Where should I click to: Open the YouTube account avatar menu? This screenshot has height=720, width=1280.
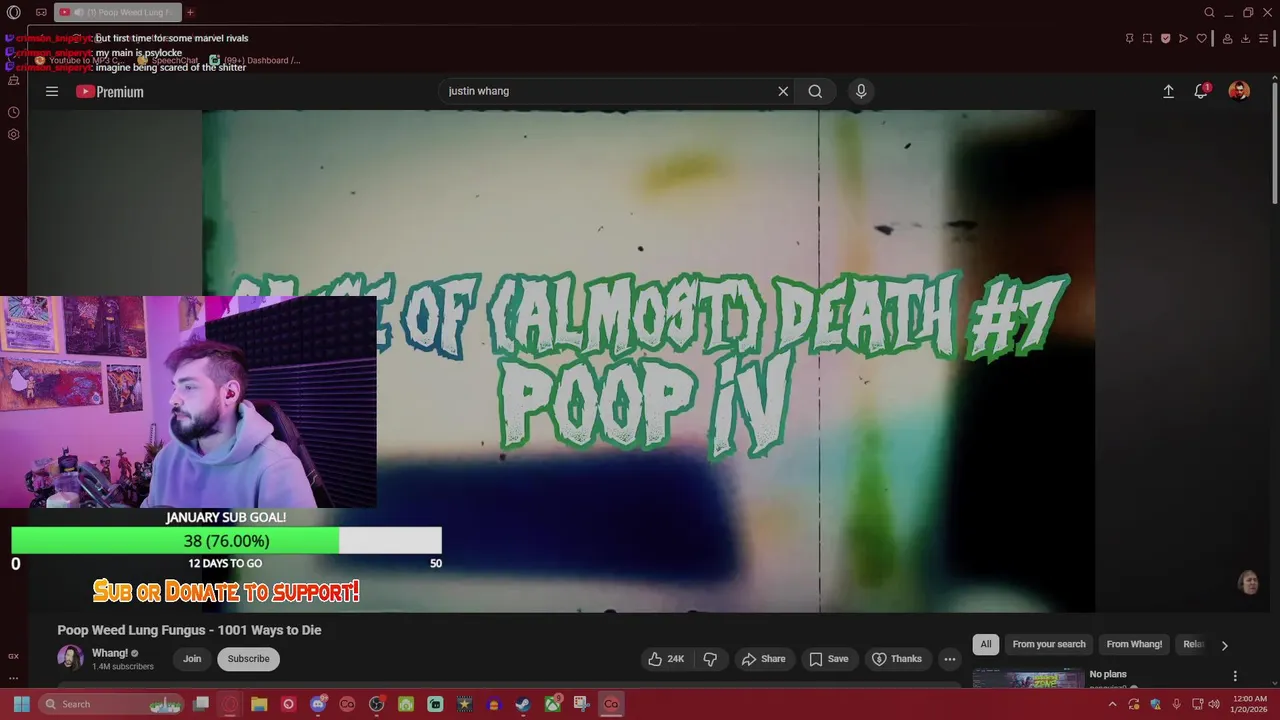[1239, 91]
